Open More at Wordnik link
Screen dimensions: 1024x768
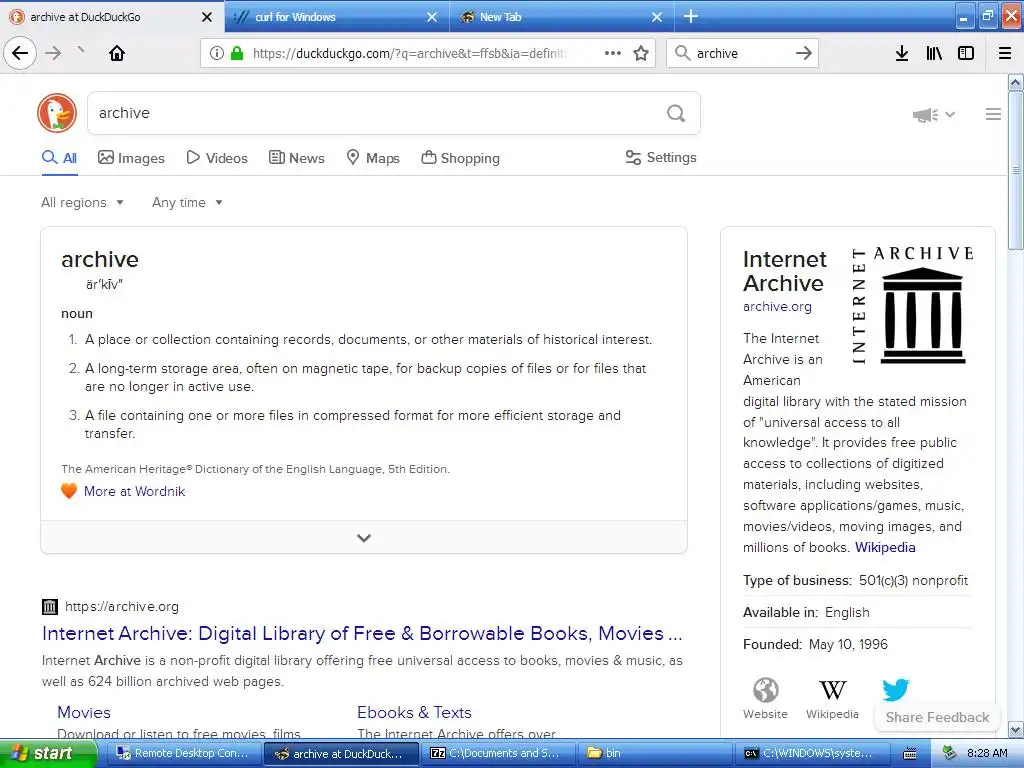(x=135, y=491)
